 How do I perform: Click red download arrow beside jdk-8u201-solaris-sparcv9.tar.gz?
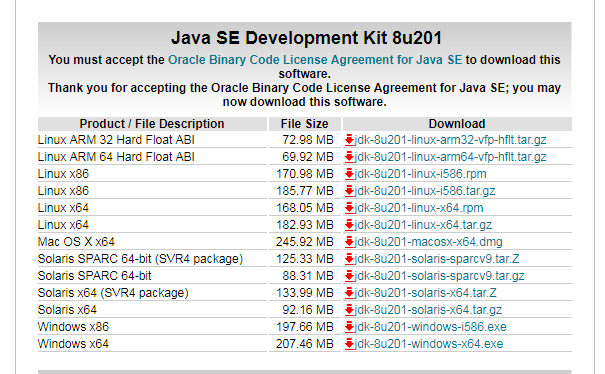point(349,276)
